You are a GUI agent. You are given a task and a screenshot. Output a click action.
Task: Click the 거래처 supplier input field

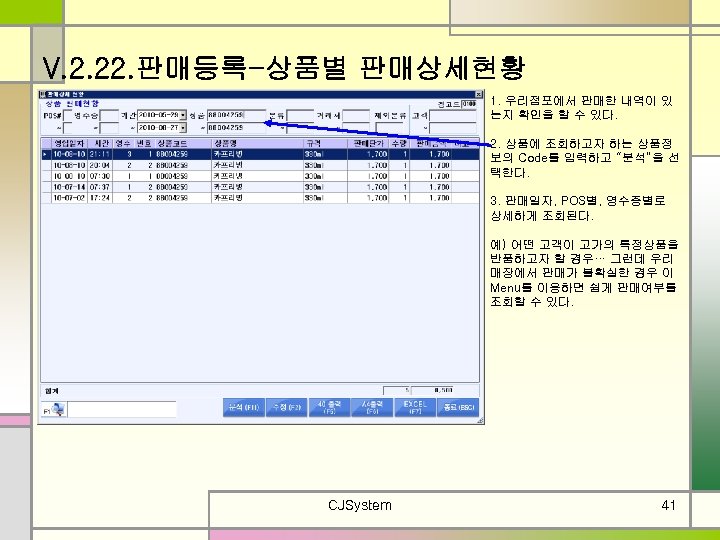pyautogui.click(x=356, y=115)
